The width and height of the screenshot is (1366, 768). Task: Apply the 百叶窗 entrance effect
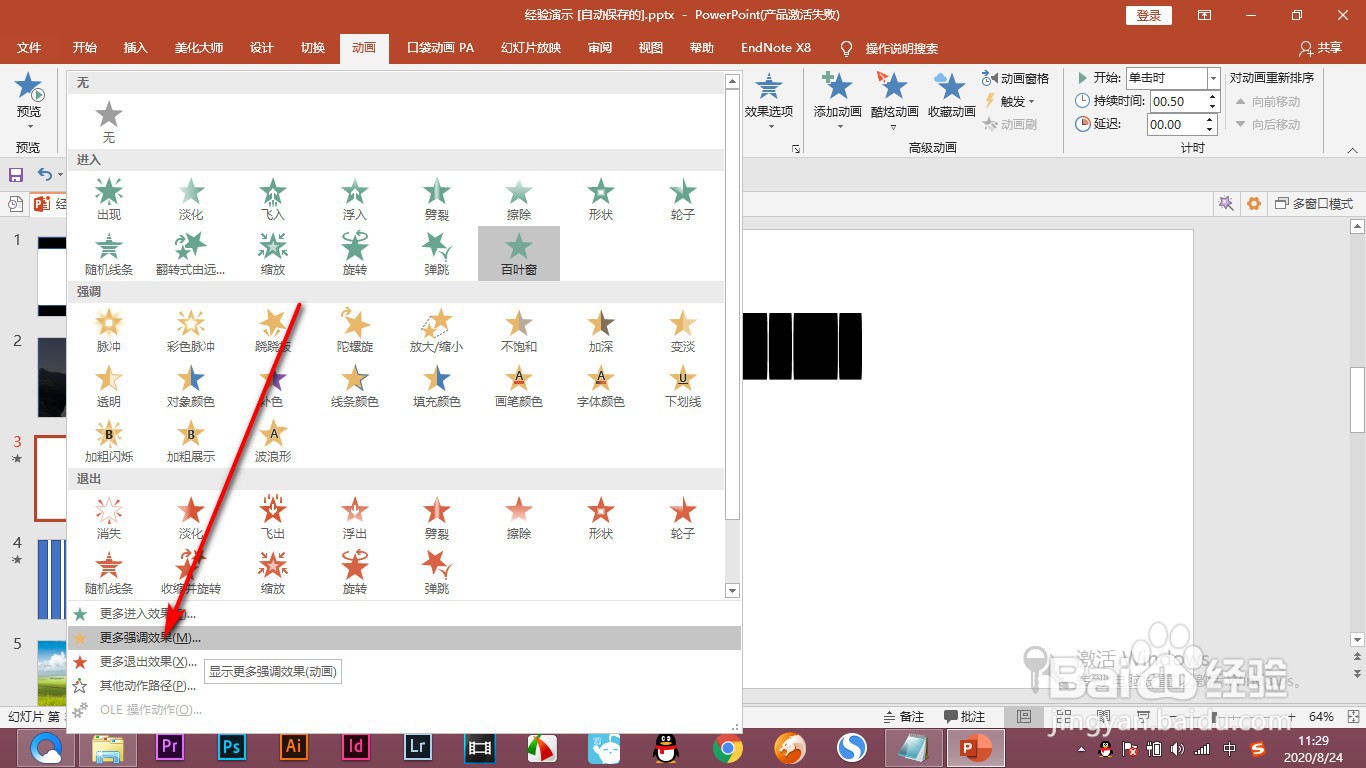(x=519, y=253)
